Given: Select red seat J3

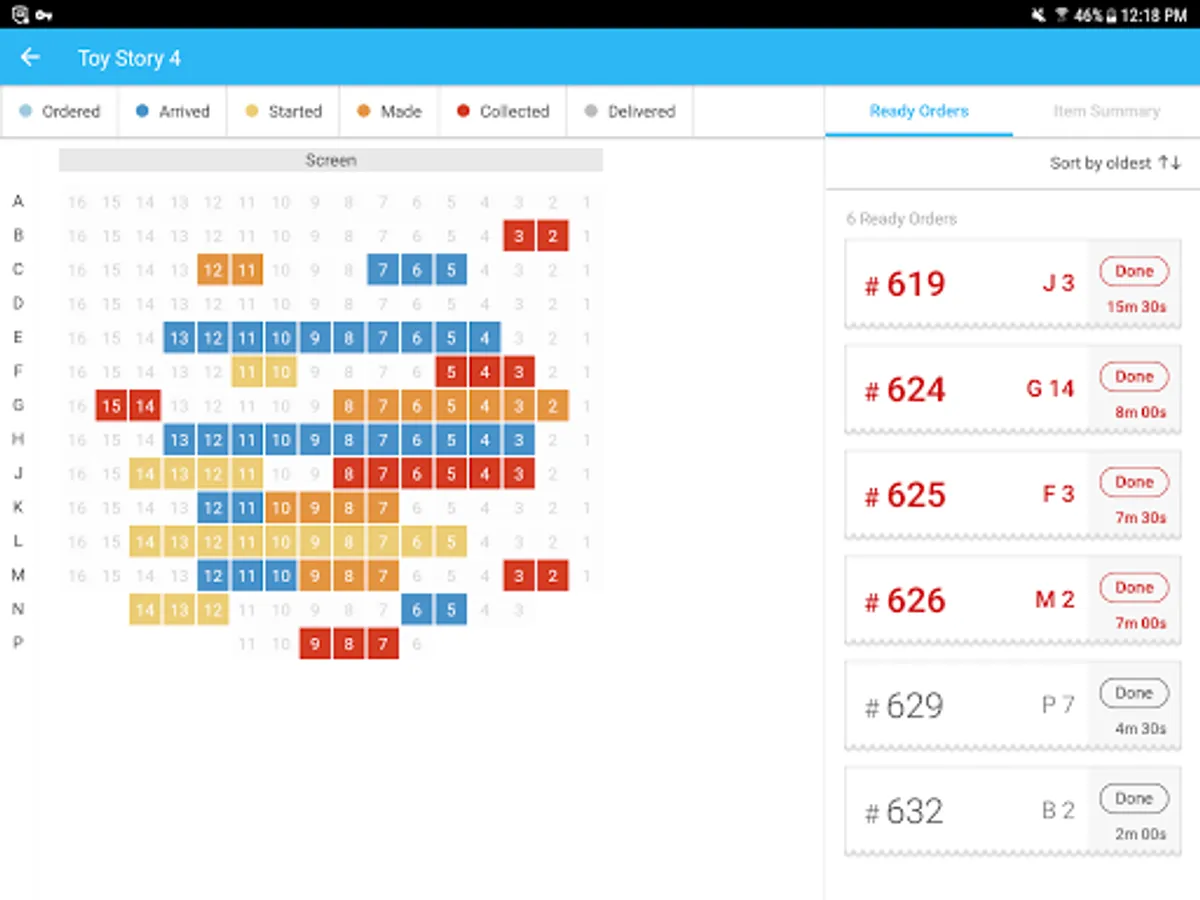Looking at the screenshot, I should pyautogui.click(x=518, y=474).
